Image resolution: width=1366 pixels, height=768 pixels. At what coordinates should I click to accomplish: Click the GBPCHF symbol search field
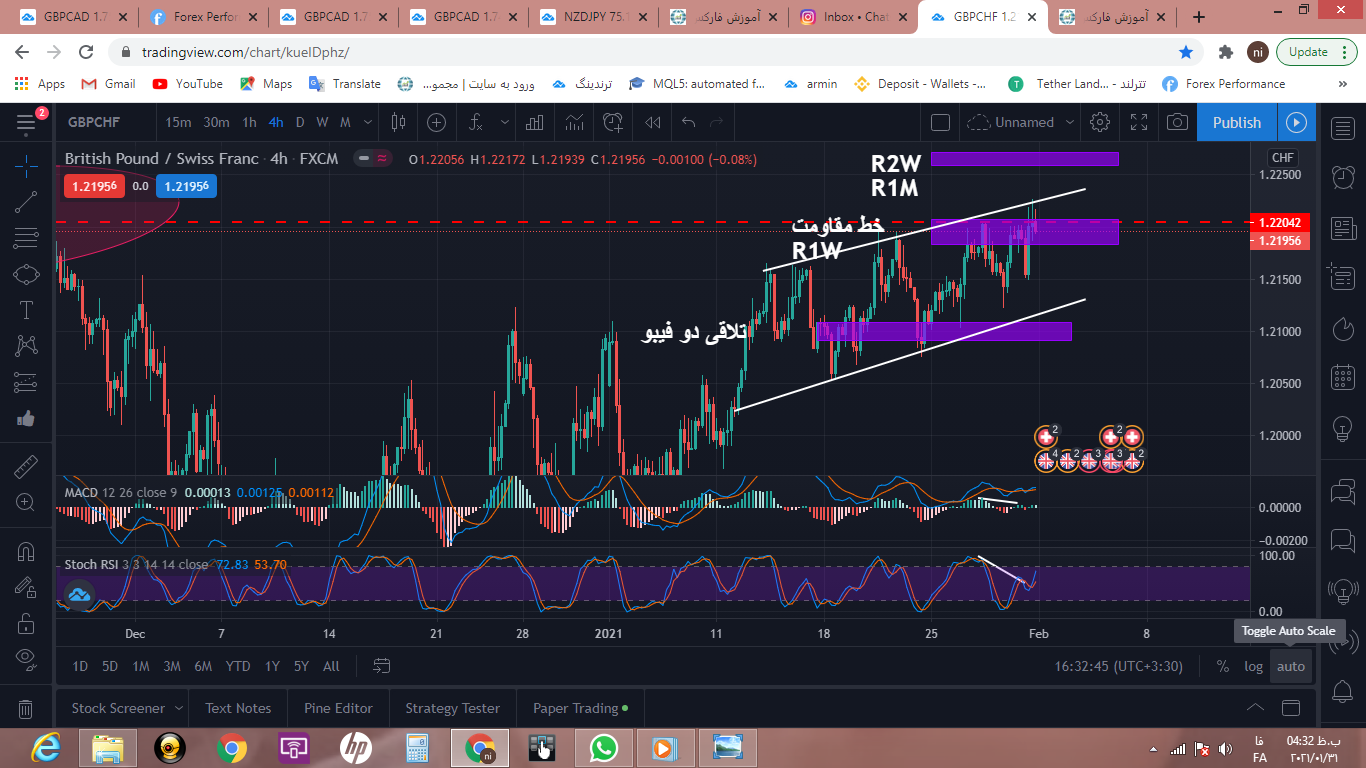[x=94, y=122]
